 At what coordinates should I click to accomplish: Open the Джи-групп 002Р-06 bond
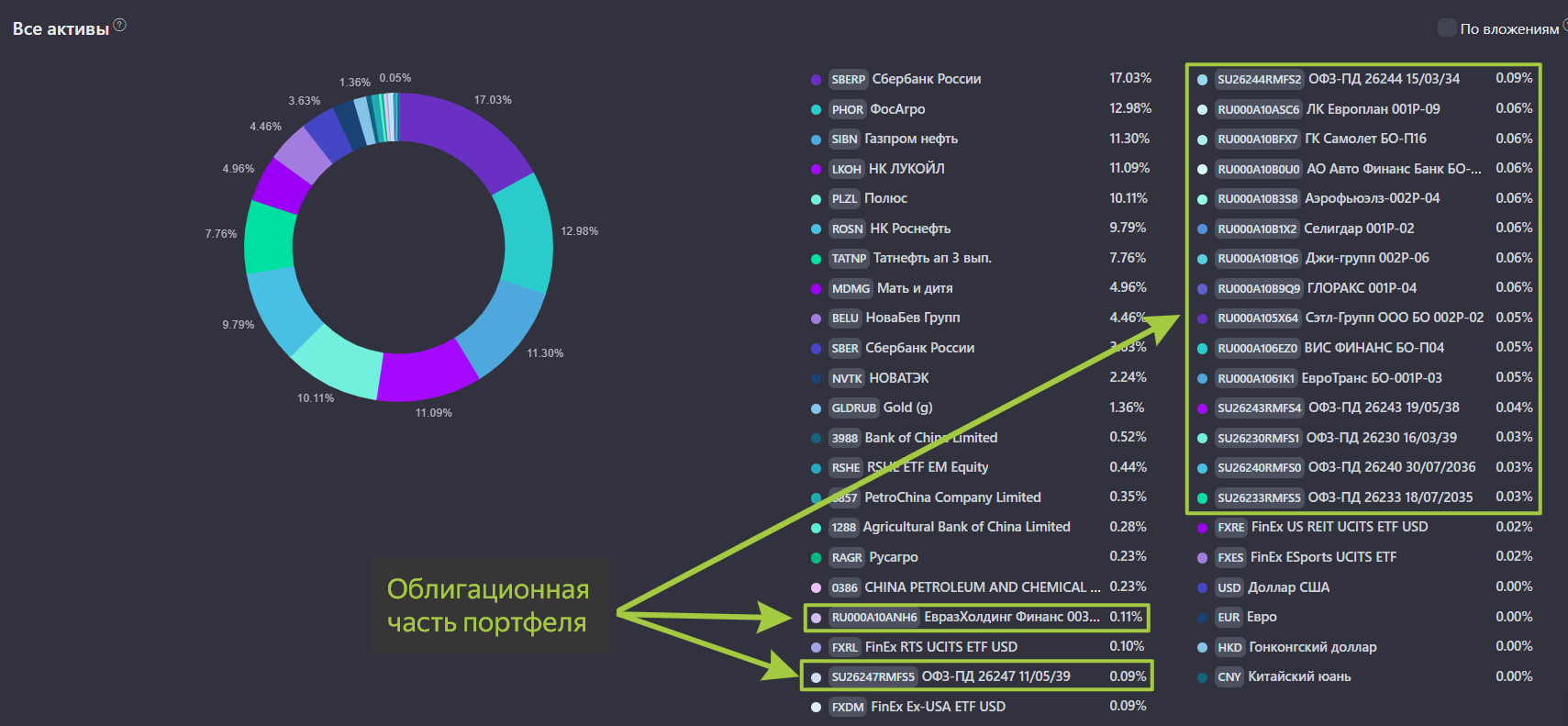[x=1364, y=259]
